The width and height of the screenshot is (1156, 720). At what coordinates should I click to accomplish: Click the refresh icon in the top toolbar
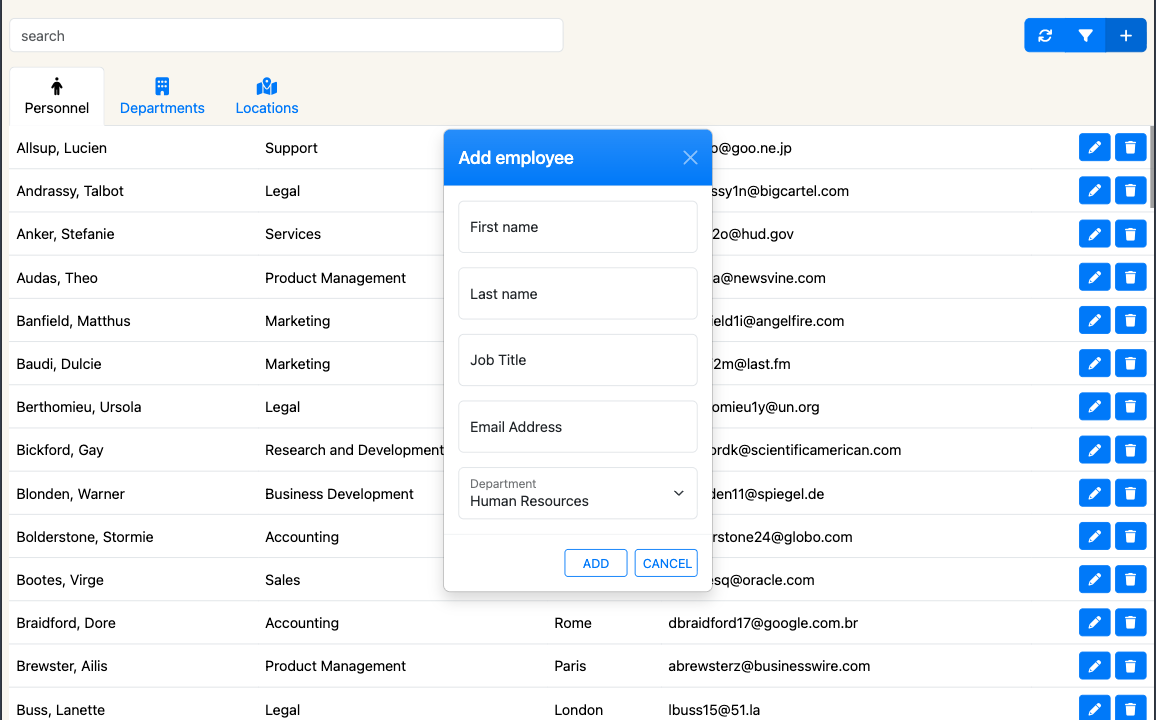coord(1045,35)
